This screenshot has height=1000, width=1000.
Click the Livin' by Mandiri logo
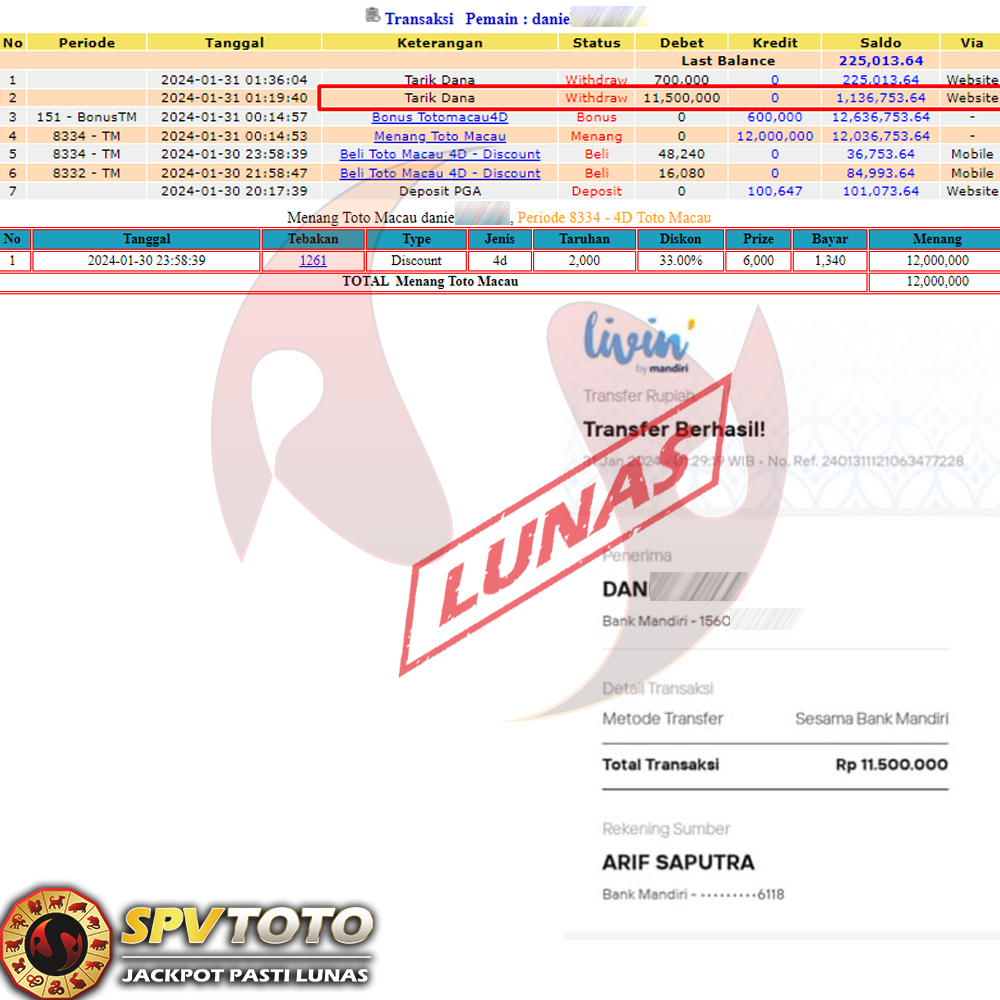tap(636, 340)
